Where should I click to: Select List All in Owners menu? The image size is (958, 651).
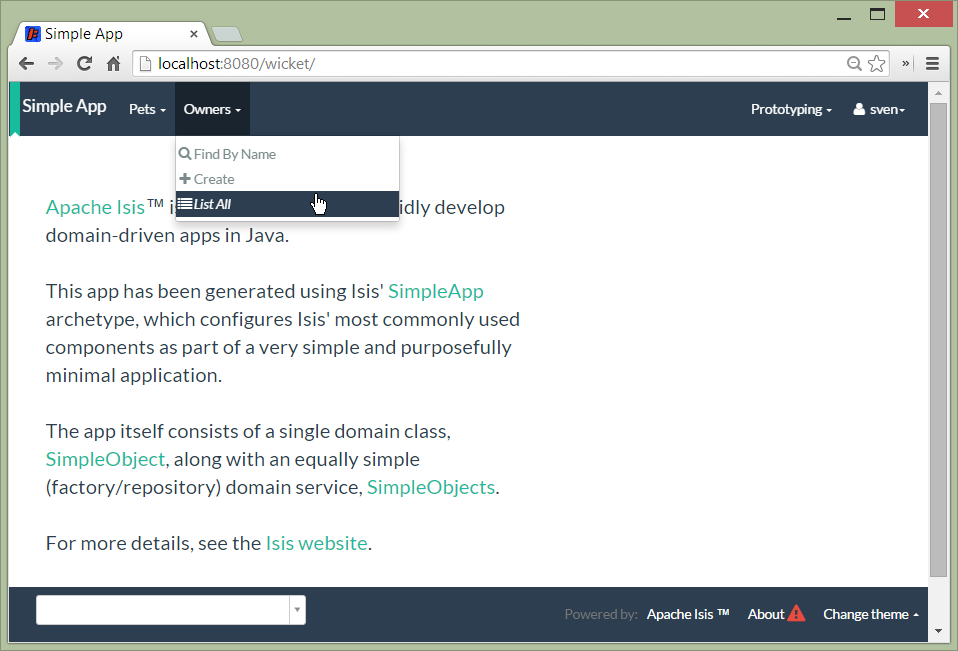[x=212, y=204]
